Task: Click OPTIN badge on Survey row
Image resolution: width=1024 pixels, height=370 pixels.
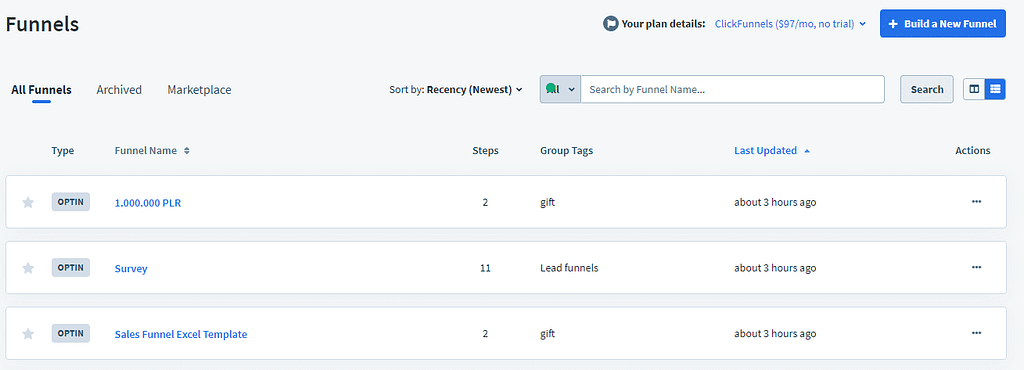Action: 71,267
